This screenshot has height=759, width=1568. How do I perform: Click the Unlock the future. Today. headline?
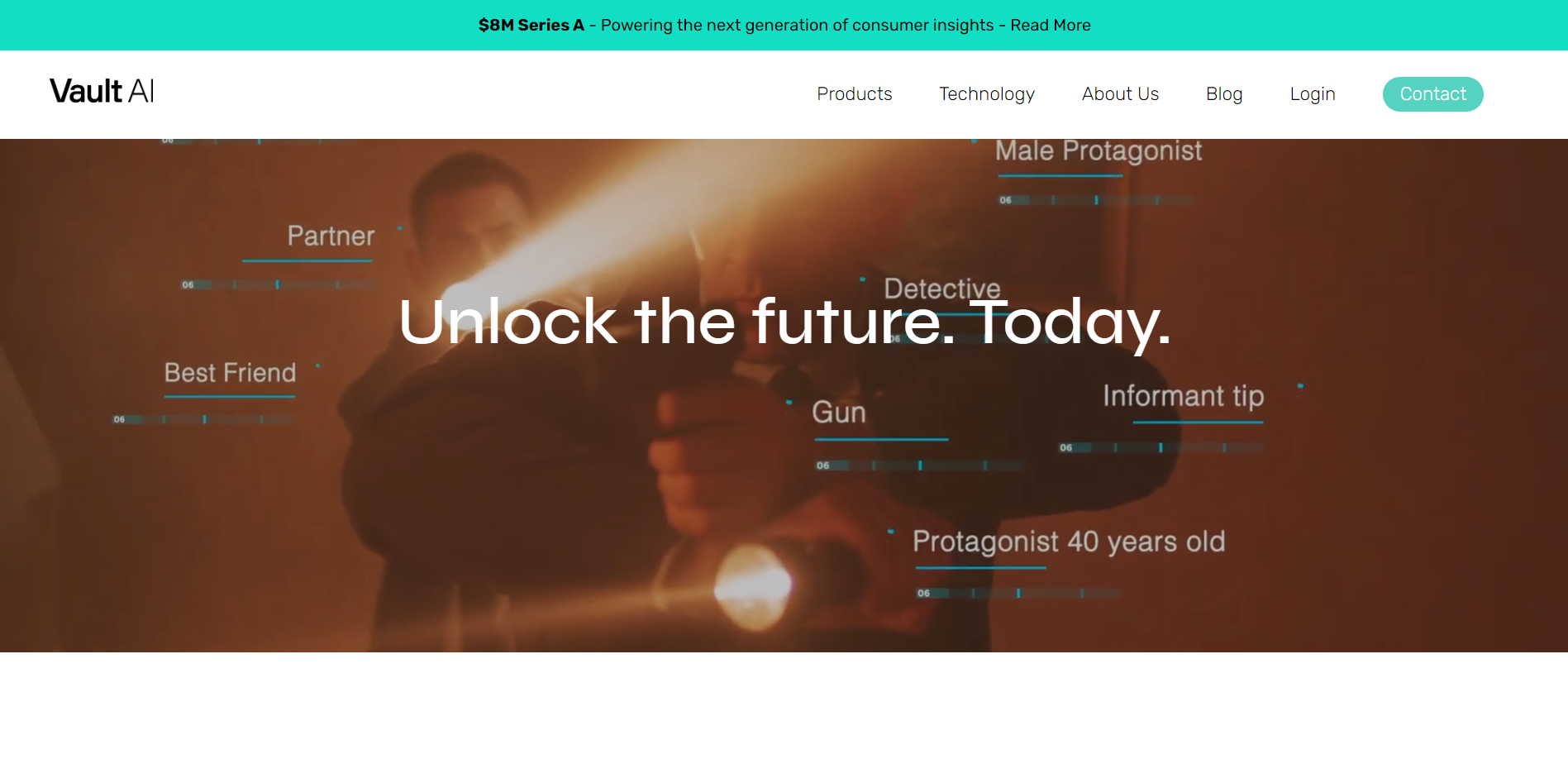tap(784, 322)
